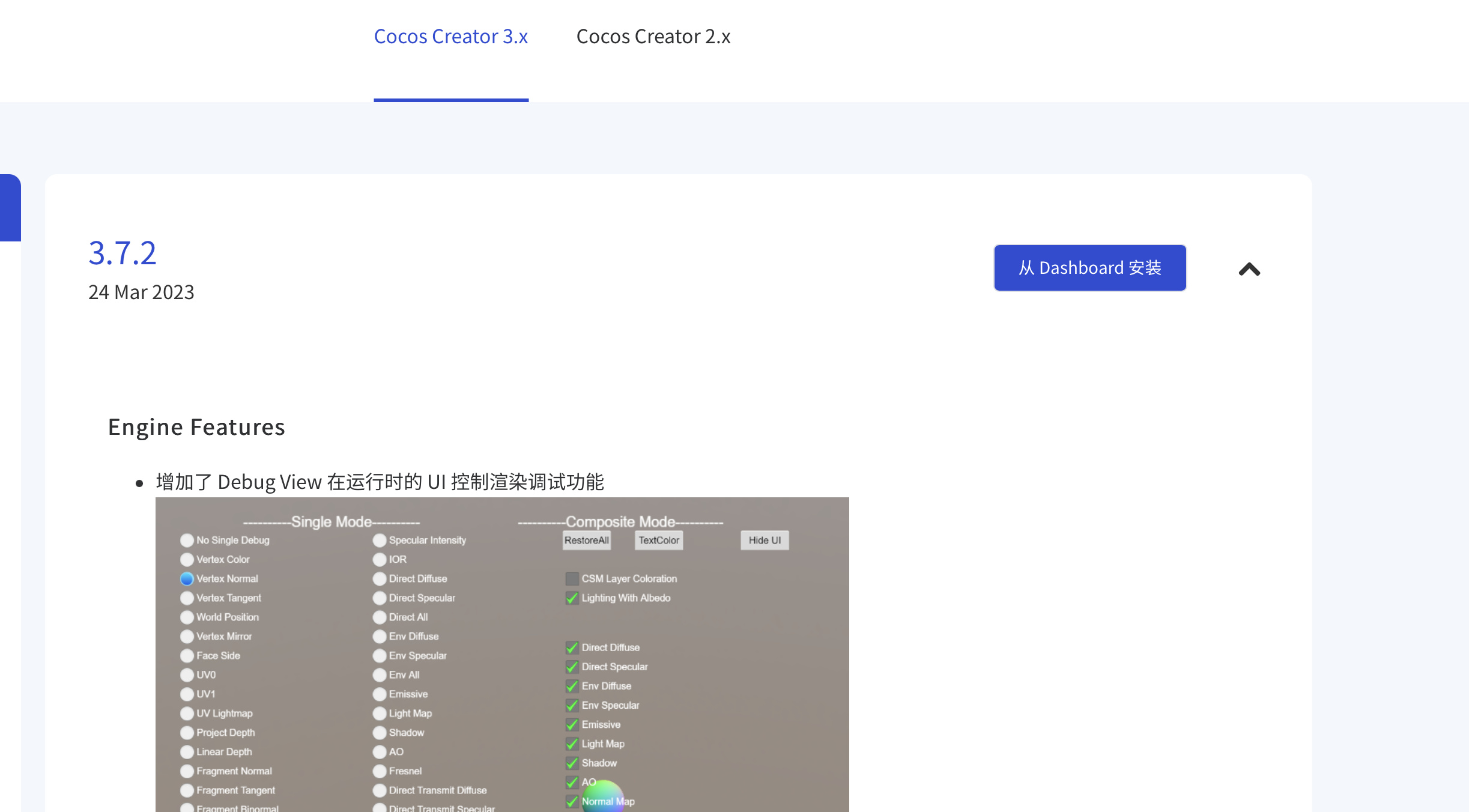Viewport: 1469px width, 812px height.
Task: Toggle the composite Direct Diffuse checkbox
Action: [x=572, y=647]
